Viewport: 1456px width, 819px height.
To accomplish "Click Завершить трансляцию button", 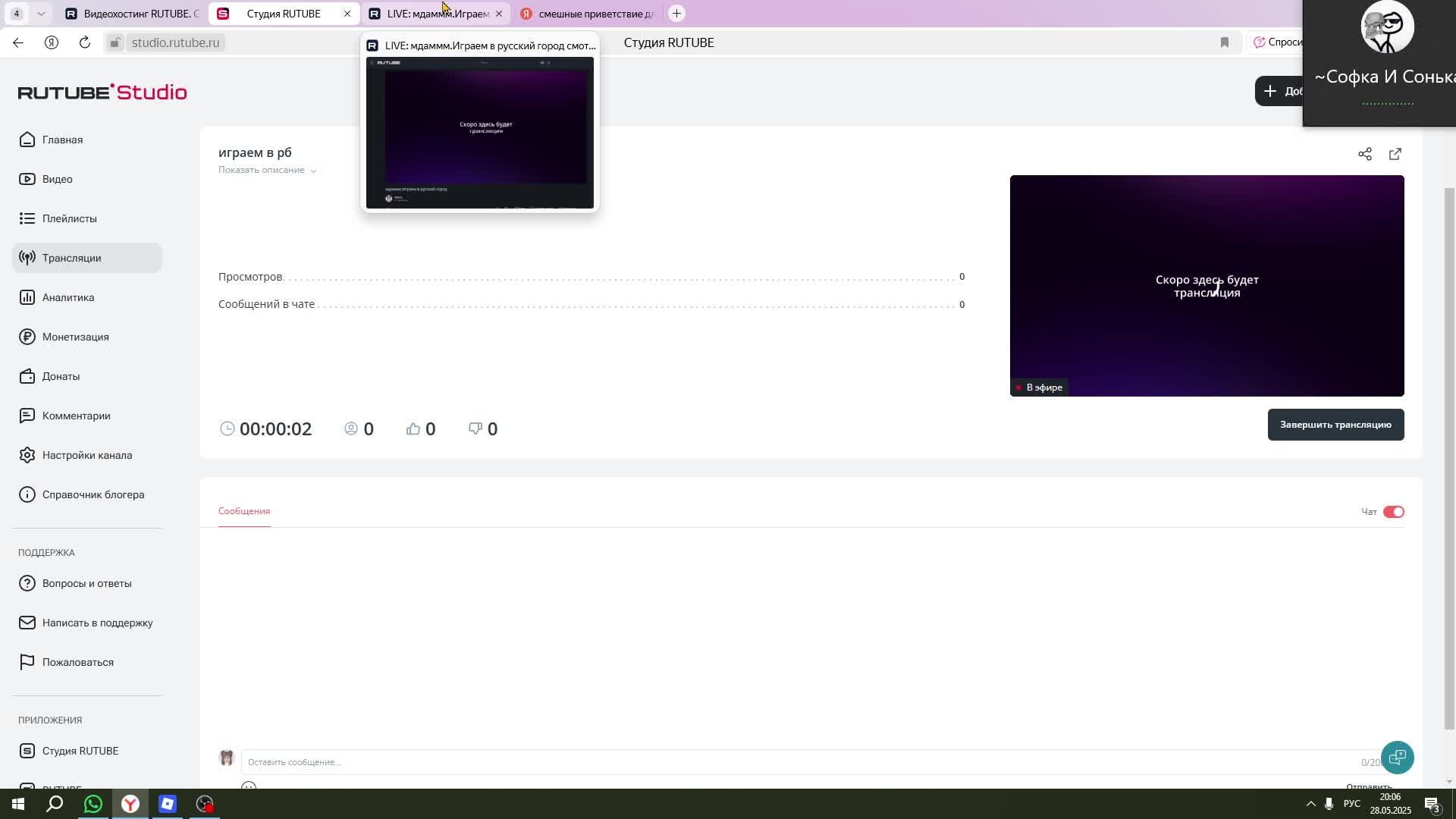I will [1335, 425].
